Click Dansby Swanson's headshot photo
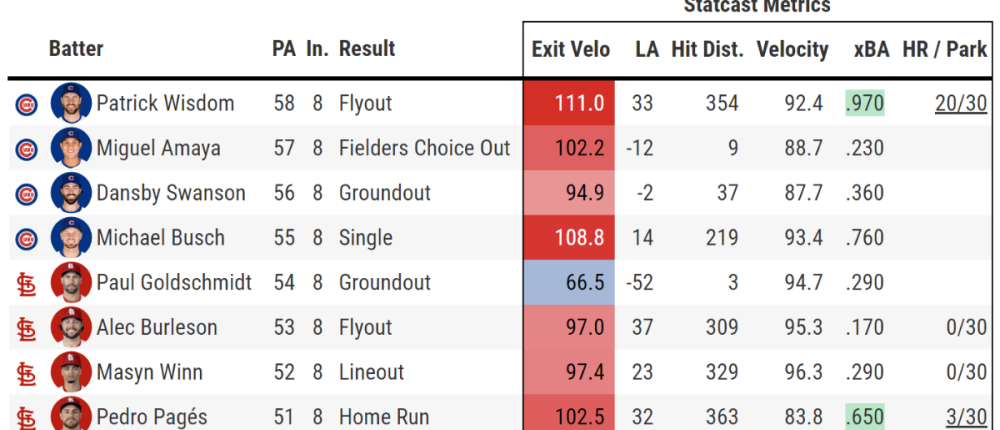1000x430 pixels. click(x=71, y=193)
